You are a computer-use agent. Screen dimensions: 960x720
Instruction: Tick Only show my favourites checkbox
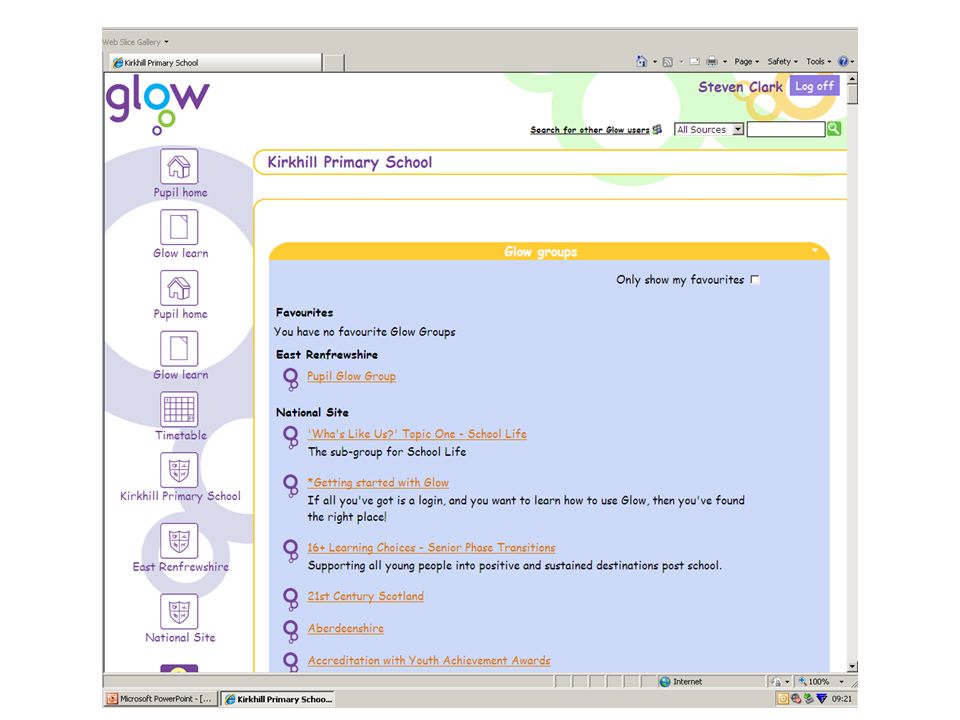(x=755, y=280)
